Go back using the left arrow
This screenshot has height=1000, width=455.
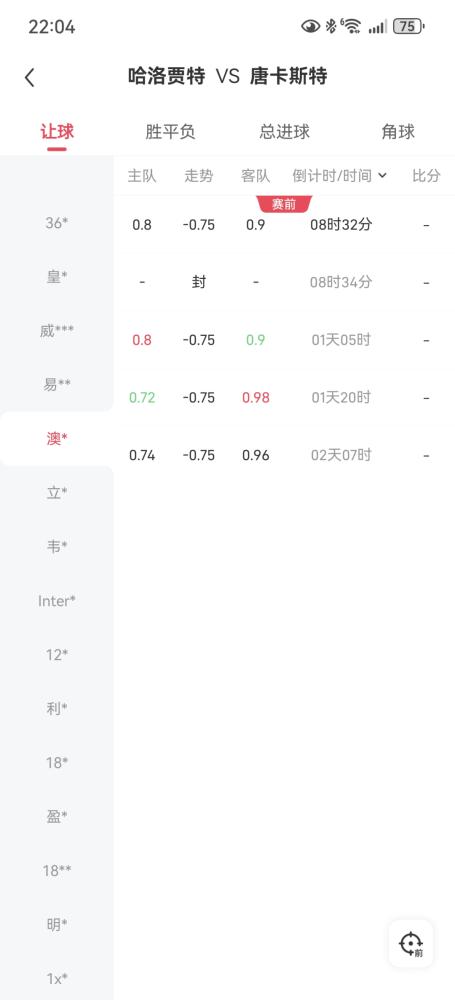tap(29, 78)
